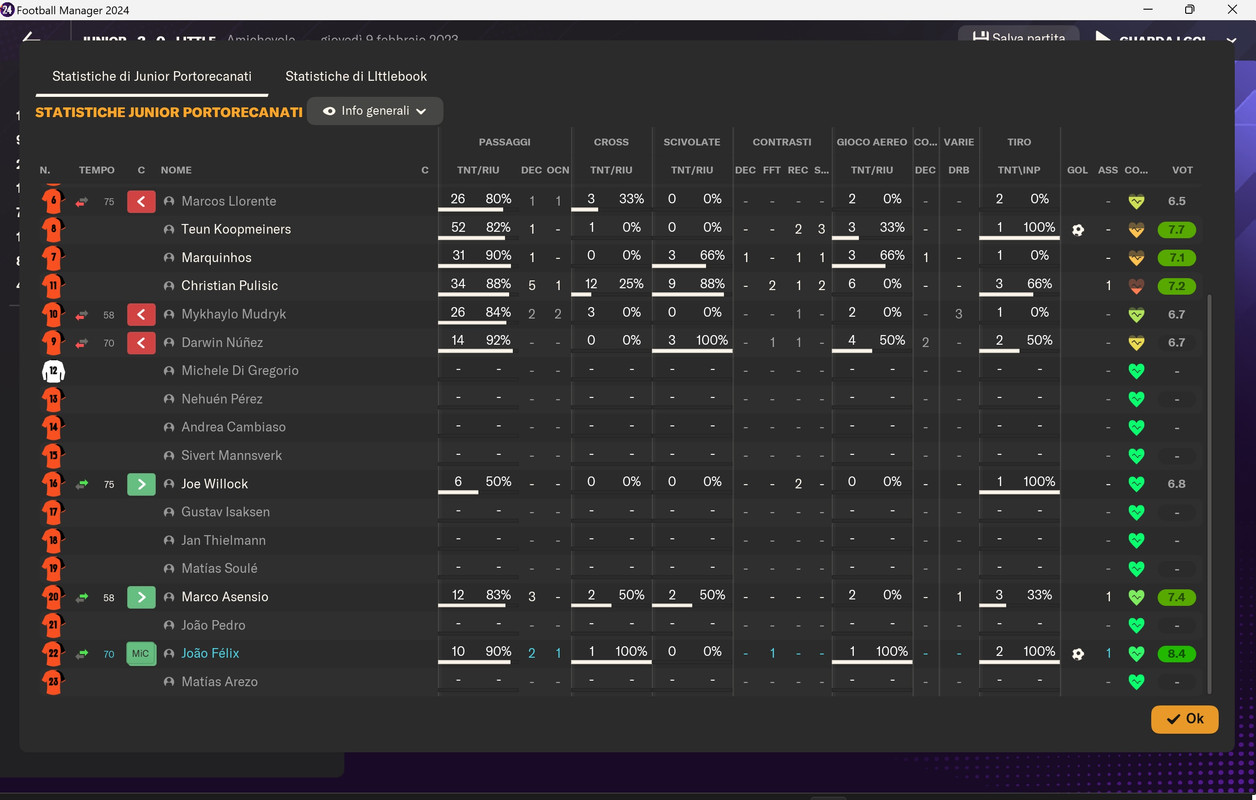The width and height of the screenshot is (1256, 800).
Task: Click the SCIVOLATE group header
Action: pos(692,142)
